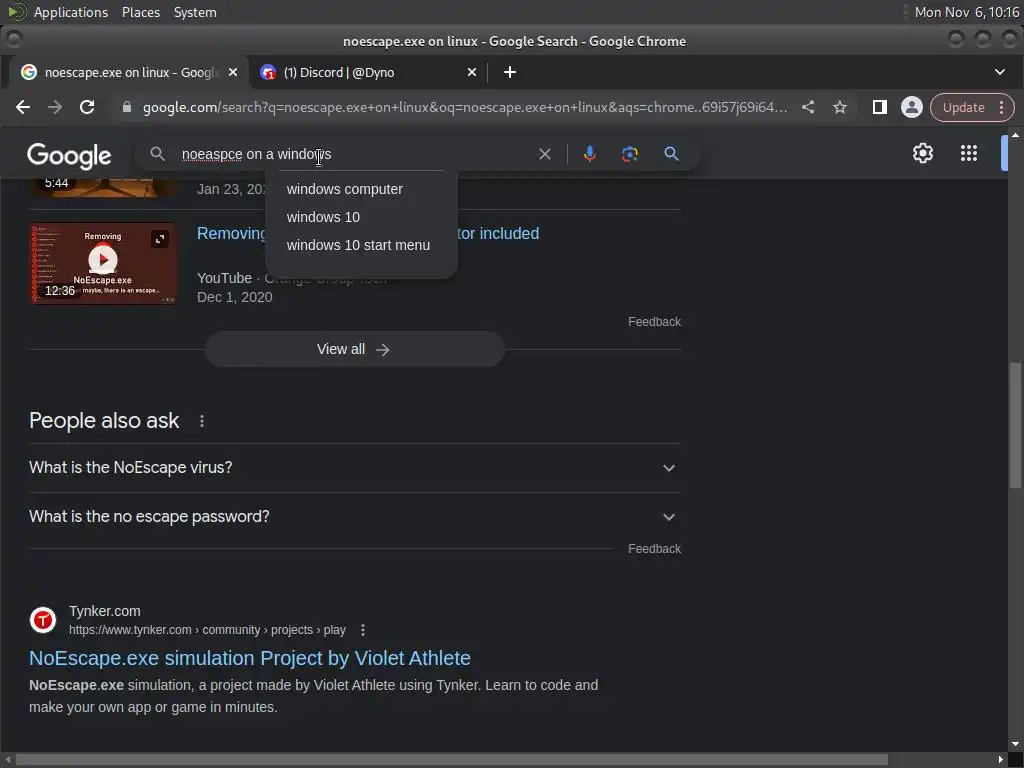This screenshot has width=1024, height=768.
Task: Clear the search box with the X icon
Action: 545,154
